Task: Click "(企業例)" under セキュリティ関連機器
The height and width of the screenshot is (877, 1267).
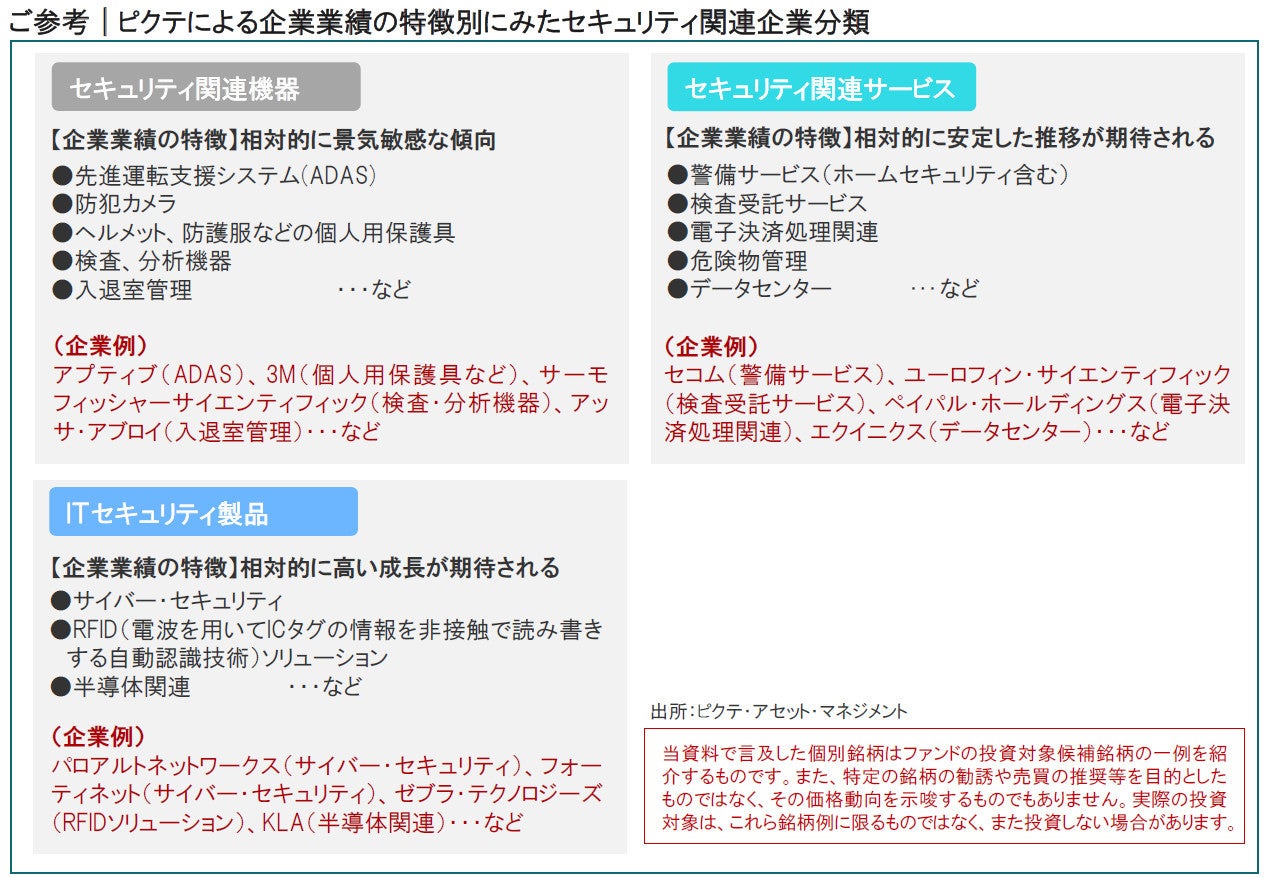Action: coord(99,346)
